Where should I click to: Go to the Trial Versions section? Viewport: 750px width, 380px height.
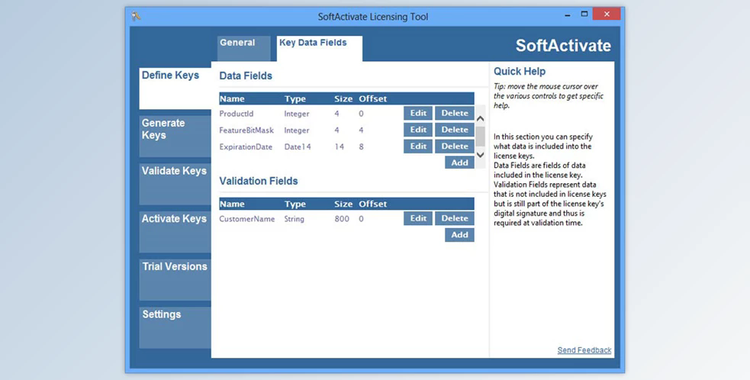tap(175, 280)
